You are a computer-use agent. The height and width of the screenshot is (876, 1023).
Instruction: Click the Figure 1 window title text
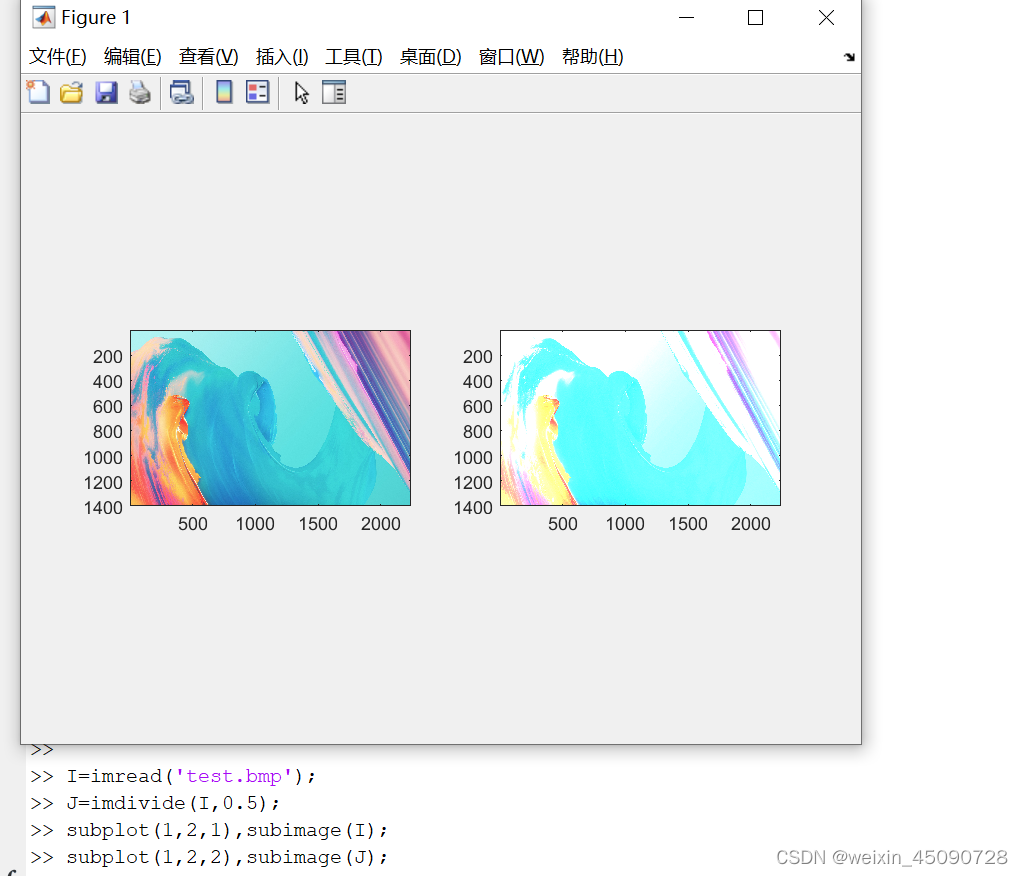pos(96,18)
